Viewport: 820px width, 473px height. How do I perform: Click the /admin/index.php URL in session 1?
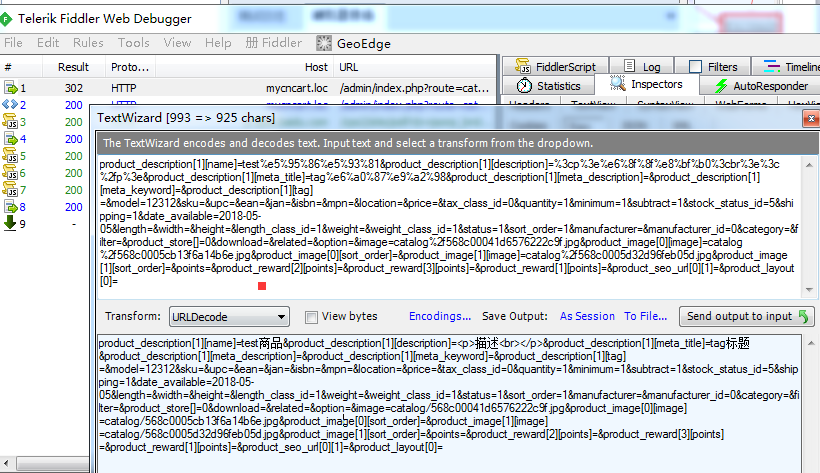click(x=414, y=88)
